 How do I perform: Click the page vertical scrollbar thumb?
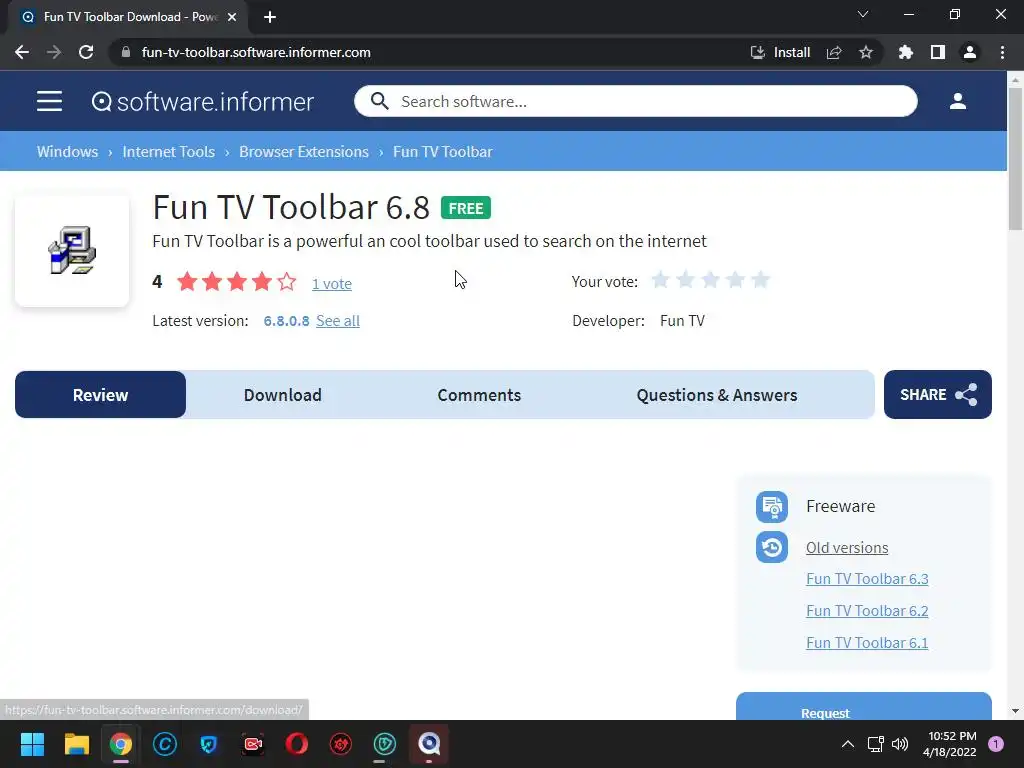pos(1015,159)
